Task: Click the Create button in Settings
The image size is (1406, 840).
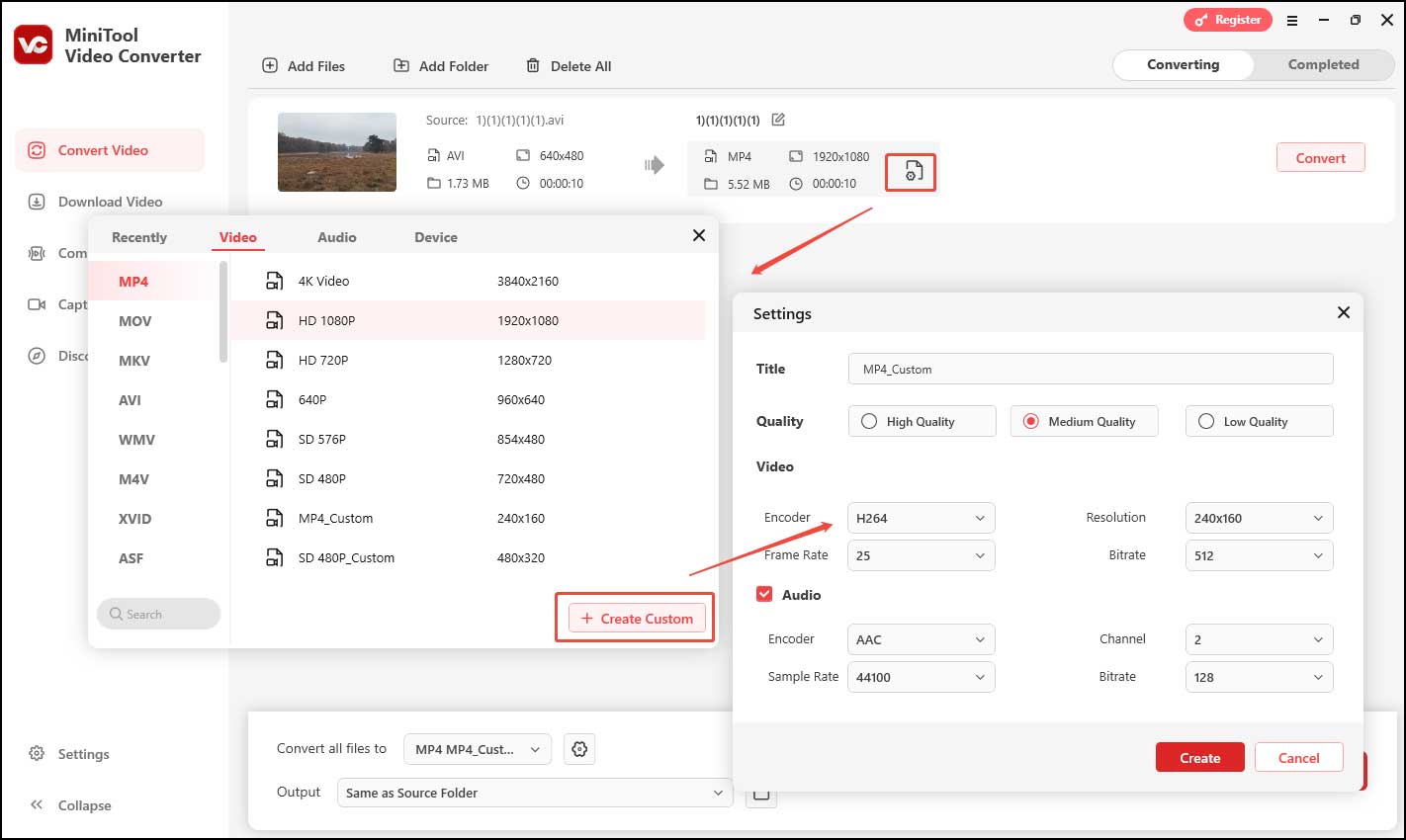Action: (x=1200, y=758)
